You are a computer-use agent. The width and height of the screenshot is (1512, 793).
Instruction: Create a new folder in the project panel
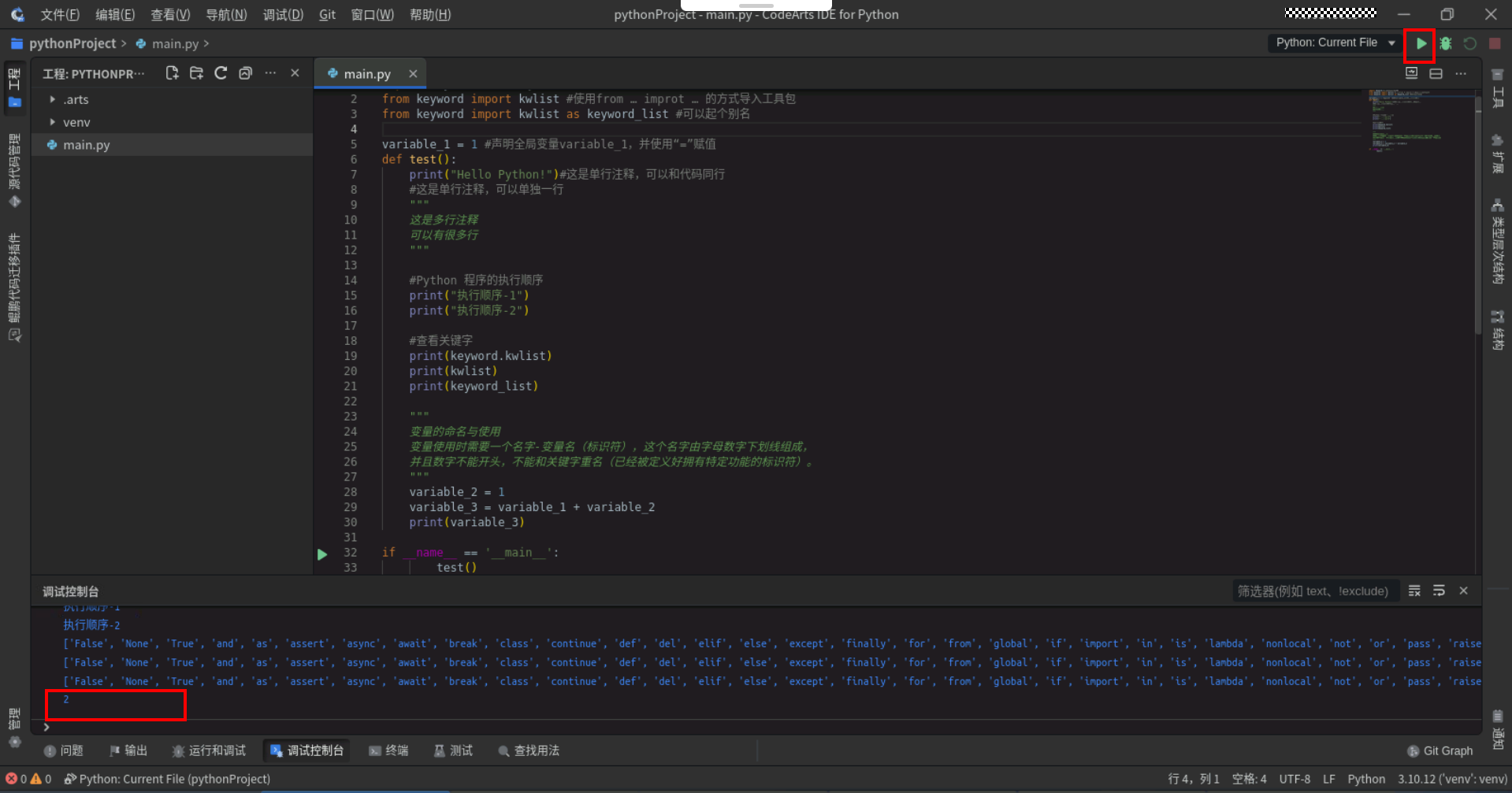(196, 73)
